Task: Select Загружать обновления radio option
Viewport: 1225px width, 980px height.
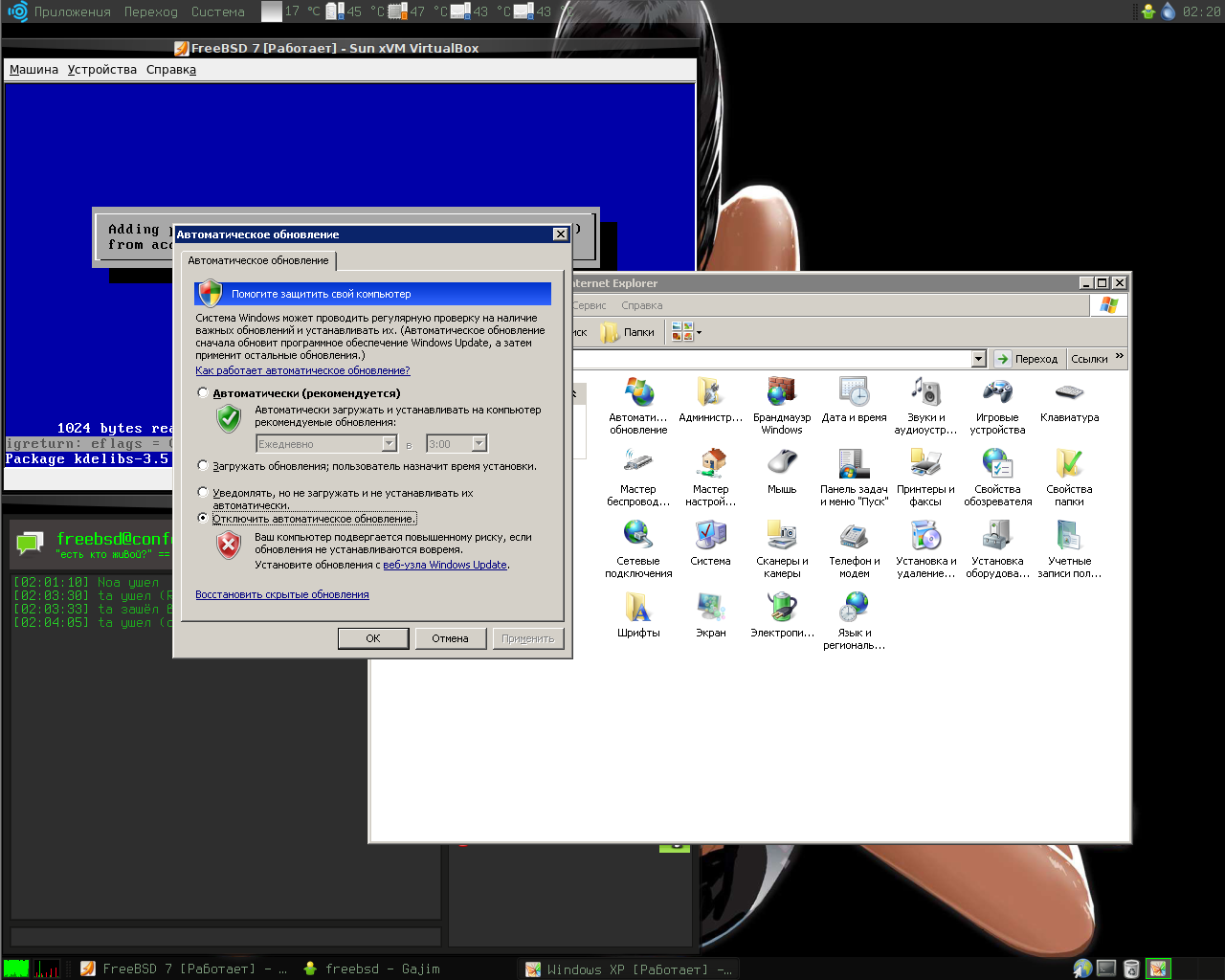Action: point(203,465)
